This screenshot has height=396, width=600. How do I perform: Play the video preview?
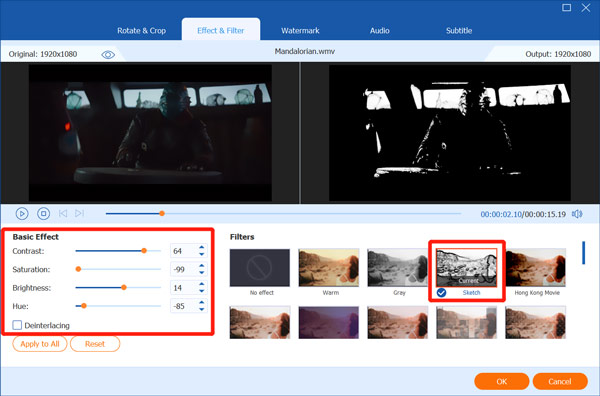point(22,213)
